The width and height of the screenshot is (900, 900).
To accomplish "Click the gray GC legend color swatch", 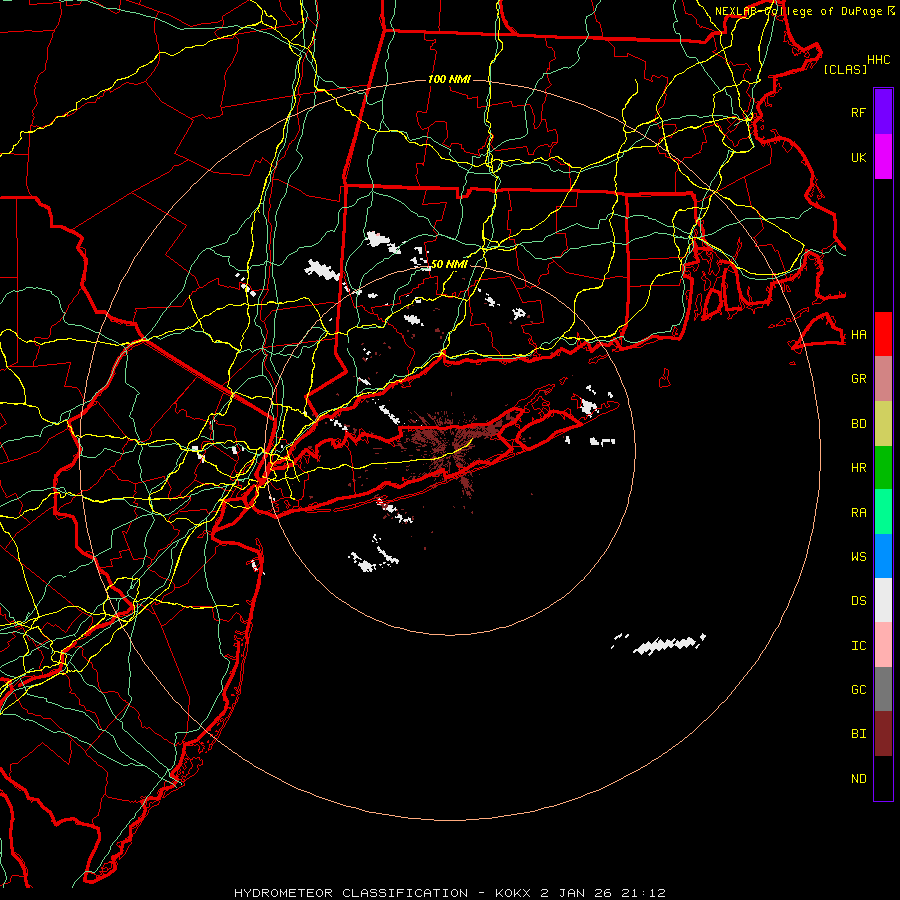I will point(883,689).
